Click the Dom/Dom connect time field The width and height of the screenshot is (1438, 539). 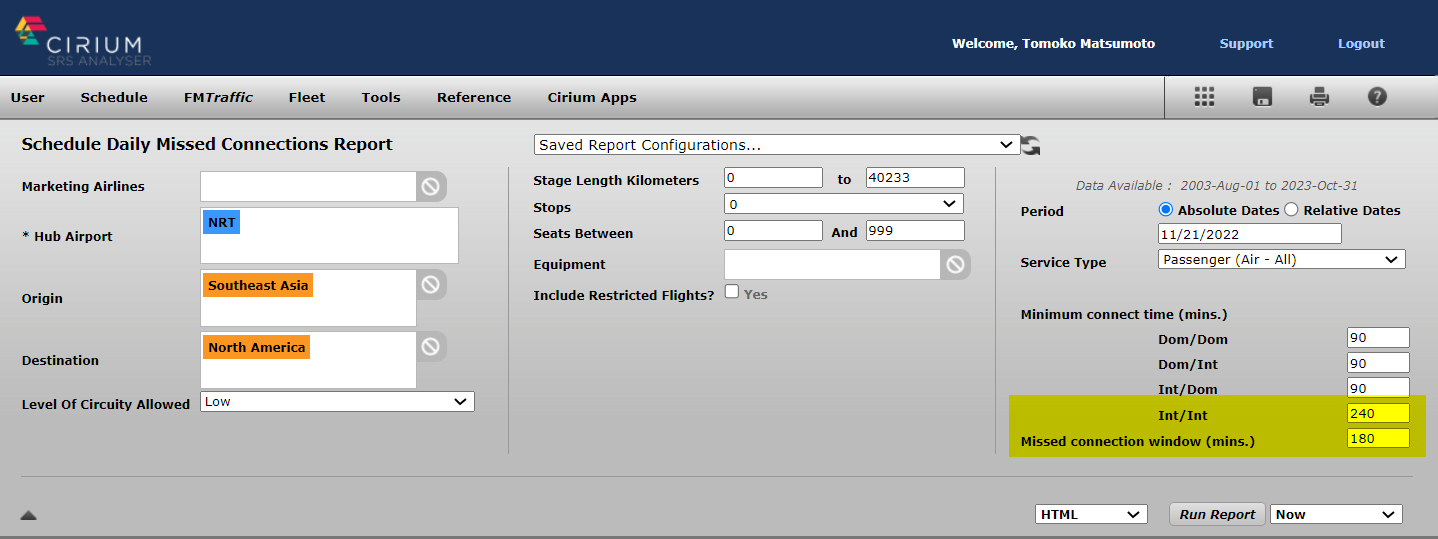pyautogui.click(x=1378, y=338)
